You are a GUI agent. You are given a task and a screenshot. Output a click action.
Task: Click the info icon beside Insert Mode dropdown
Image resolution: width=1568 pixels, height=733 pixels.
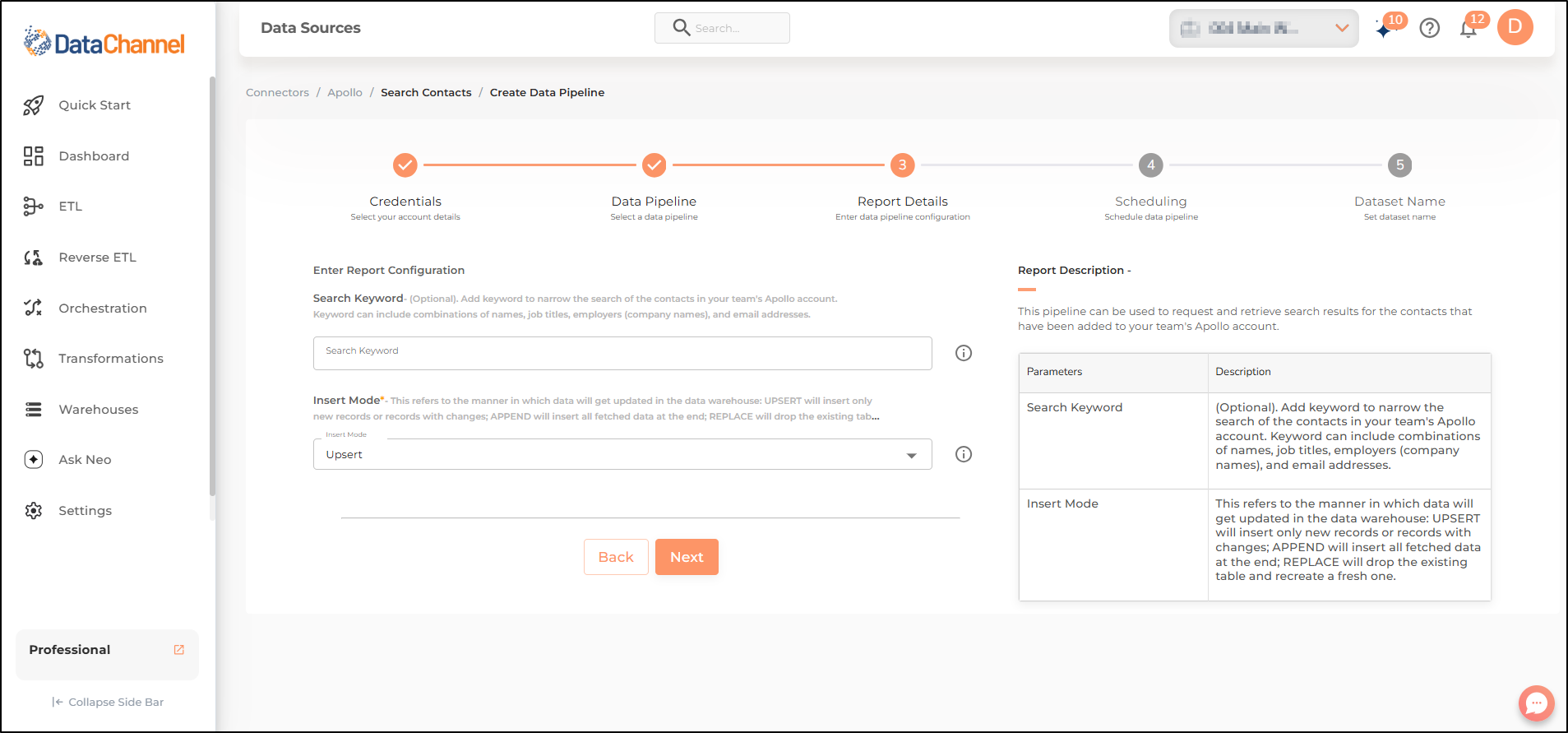pos(964,454)
